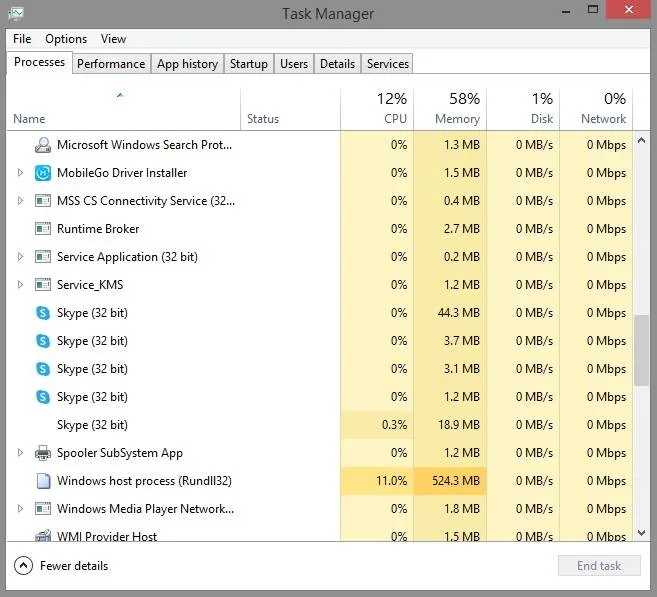
Task: Switch to the Startup tab
Action: click(248, 64)
